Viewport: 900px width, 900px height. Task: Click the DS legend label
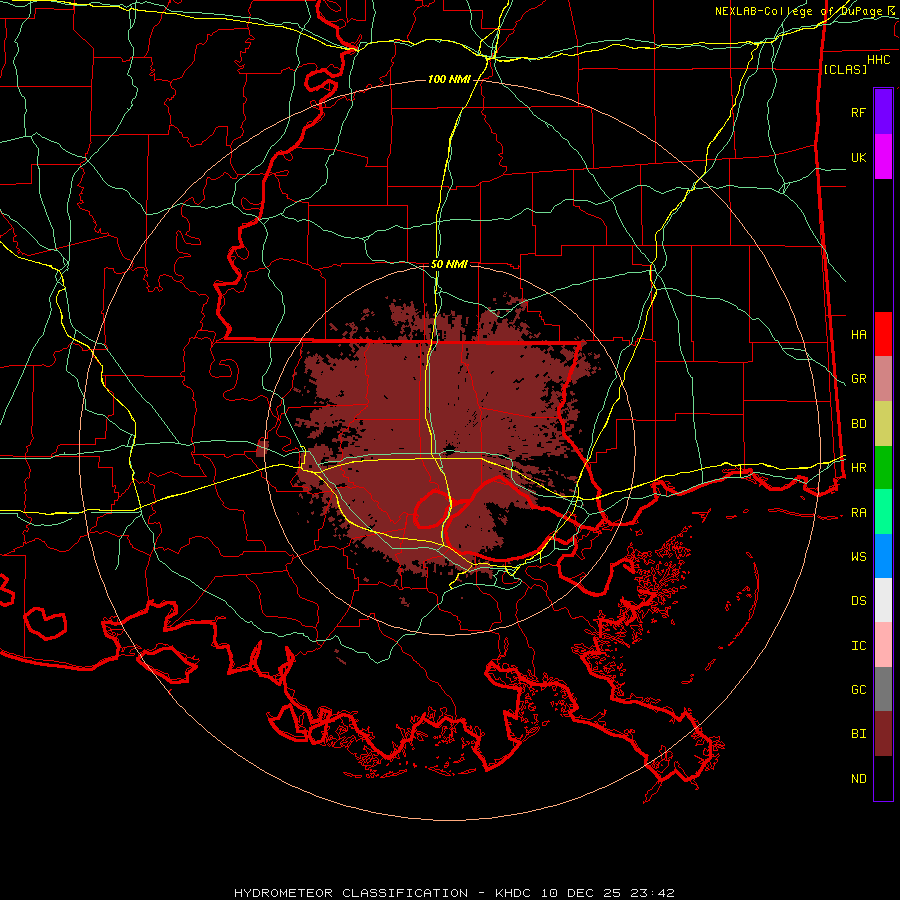coord(858,601)
